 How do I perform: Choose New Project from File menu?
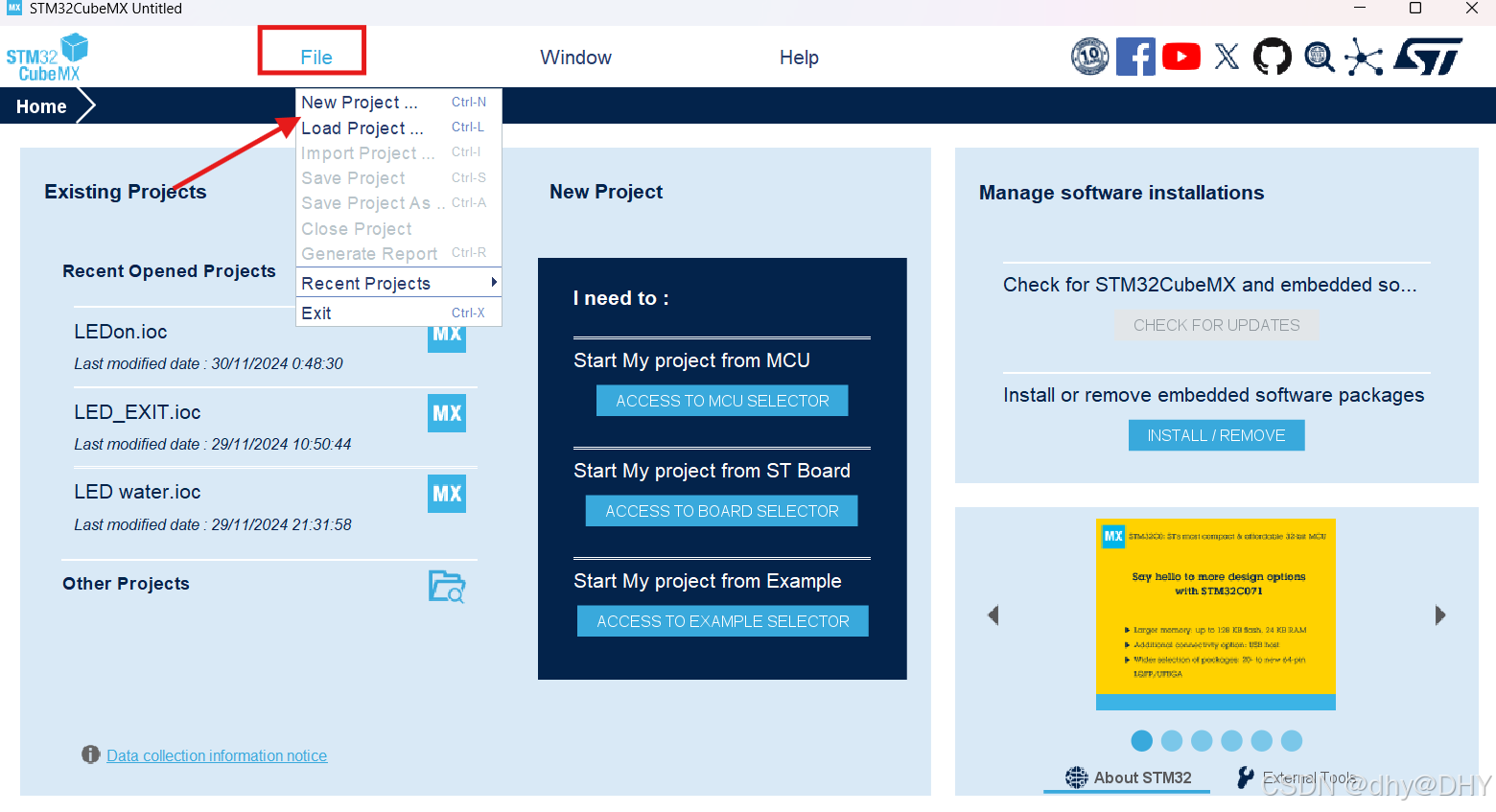tap(398, 102)
